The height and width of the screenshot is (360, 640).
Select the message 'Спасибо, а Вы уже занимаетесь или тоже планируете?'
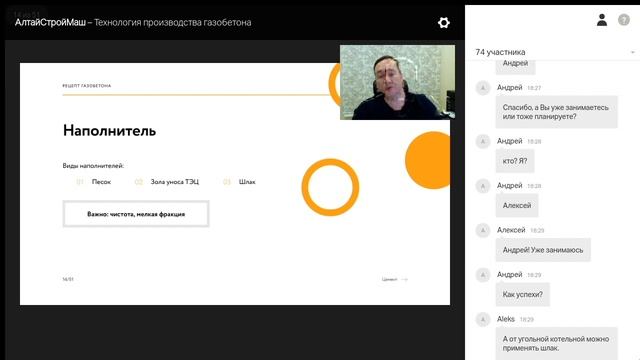tap(556, 112)
